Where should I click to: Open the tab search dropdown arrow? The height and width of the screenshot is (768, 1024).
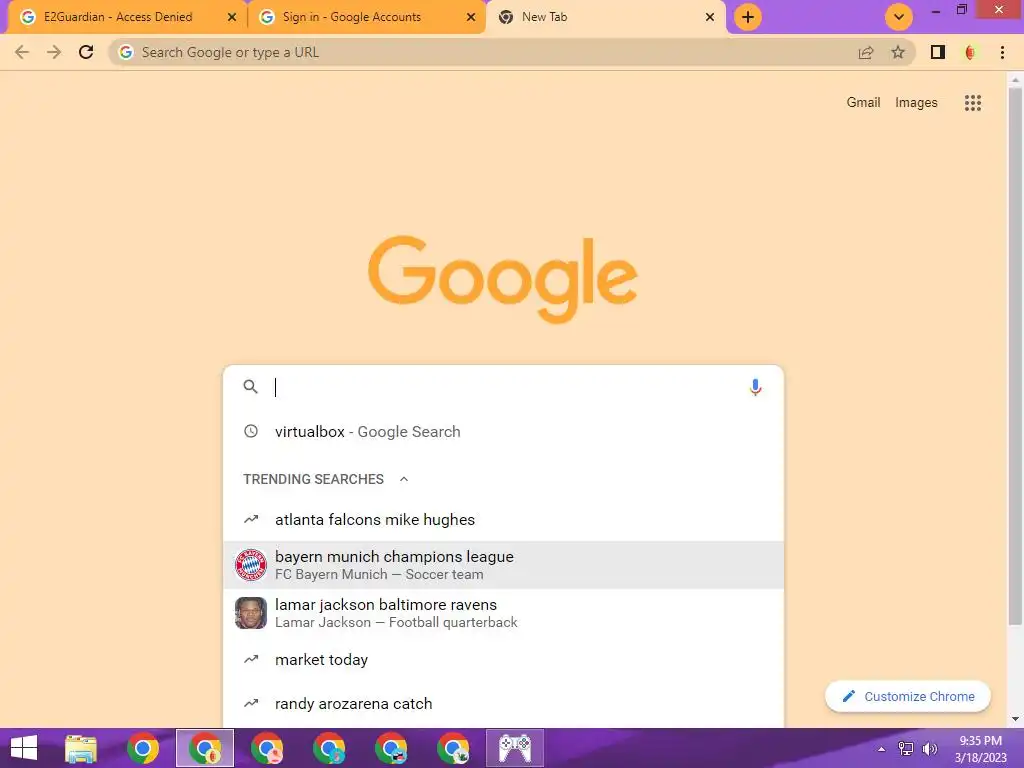click(899, 17)
